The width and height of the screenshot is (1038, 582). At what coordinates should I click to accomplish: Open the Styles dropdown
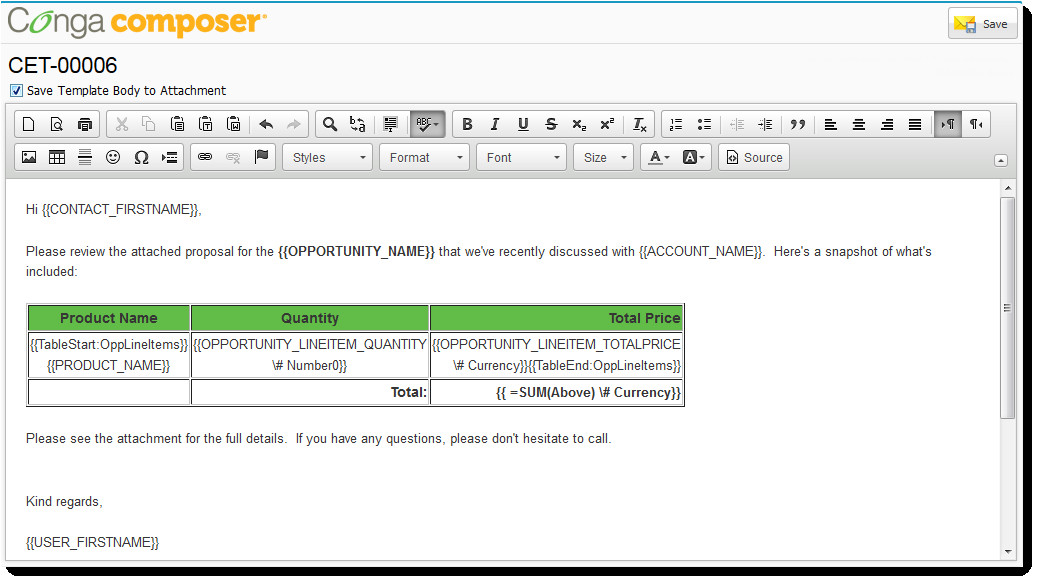(x=328, y=158)
